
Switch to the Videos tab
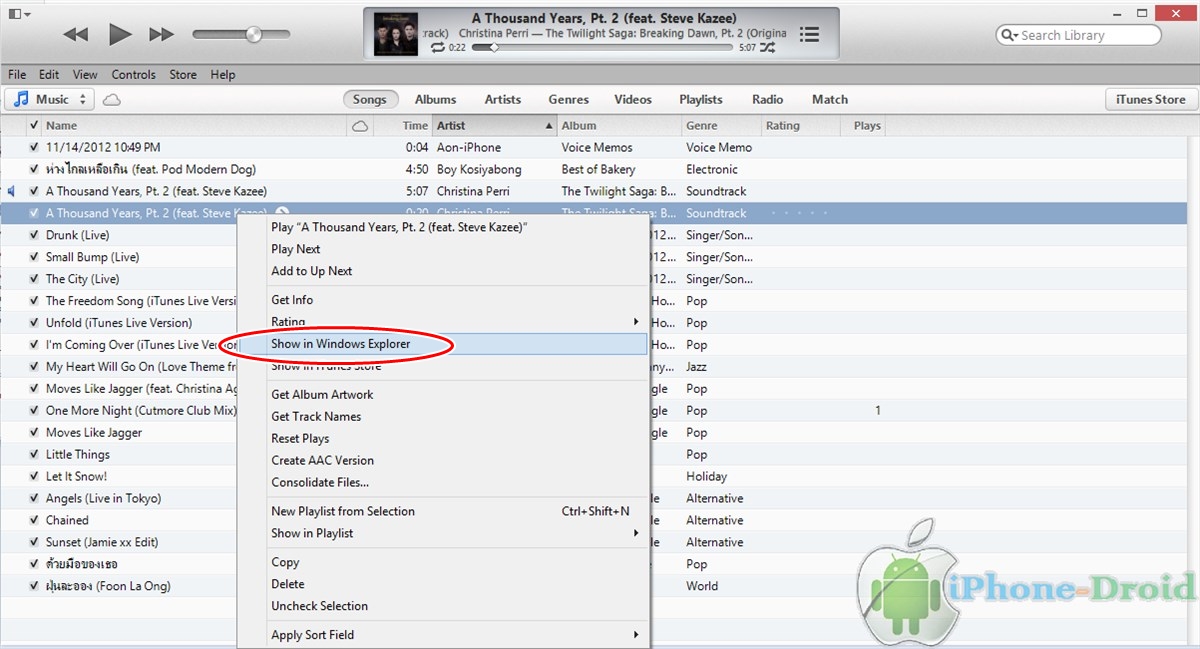[633, 99]
